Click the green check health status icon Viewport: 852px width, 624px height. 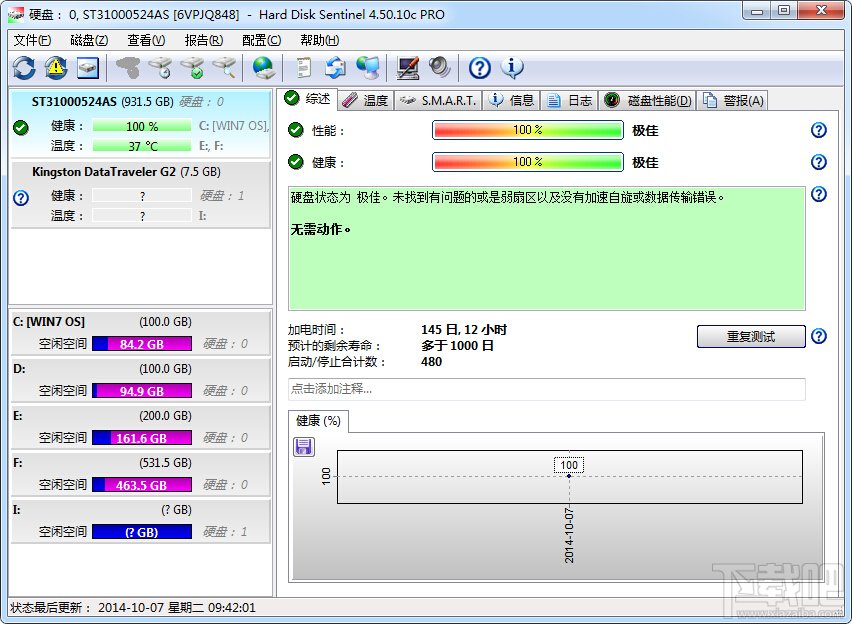pyautogui.click(x=22, y=127)
